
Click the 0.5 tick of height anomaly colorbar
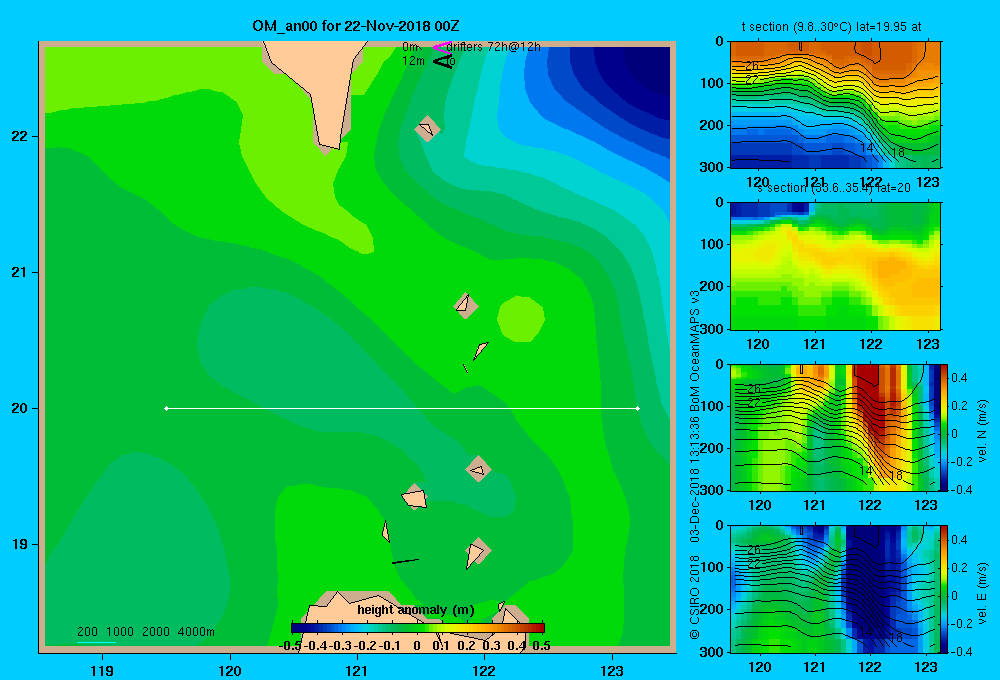541,646
